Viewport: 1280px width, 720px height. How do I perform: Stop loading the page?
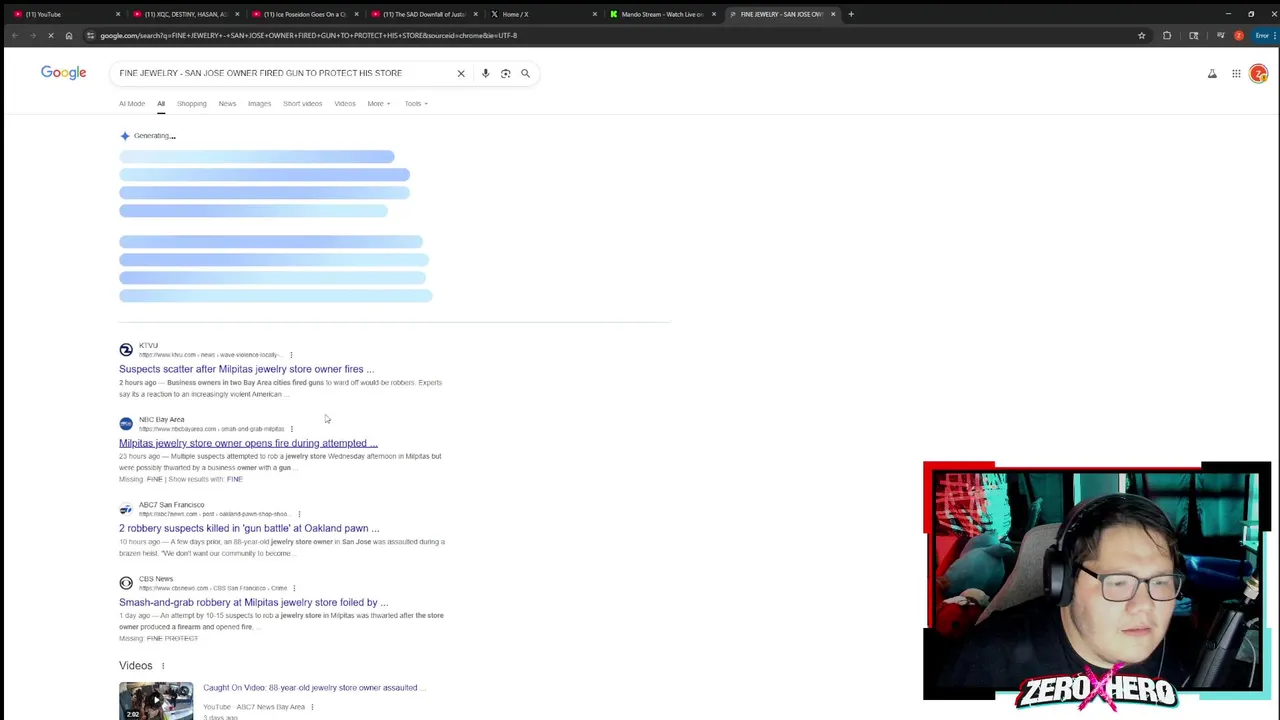[x=51, y=35]
